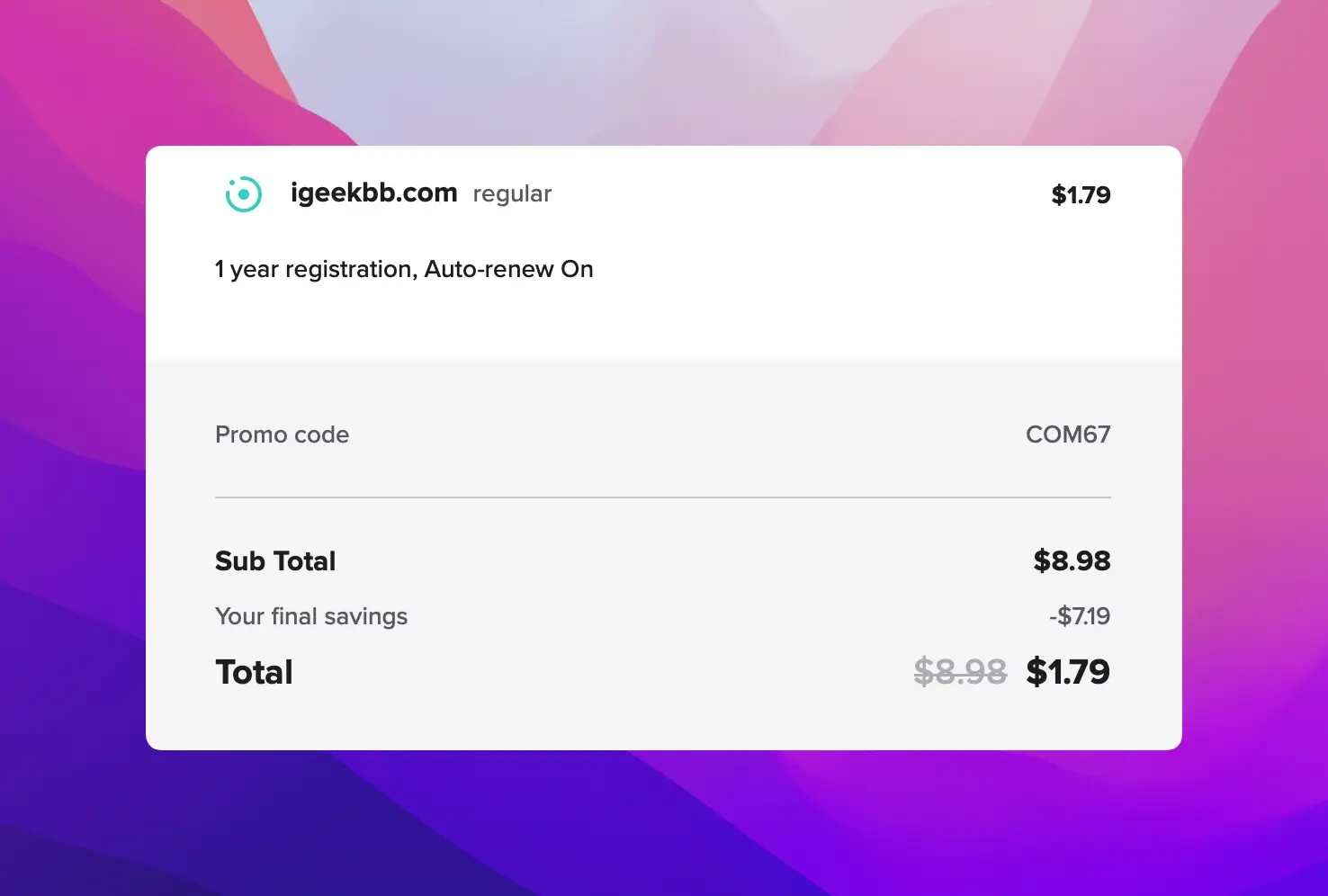
Task: Click the bold $8.98 subtotal amount
Action: [1072, 561]
